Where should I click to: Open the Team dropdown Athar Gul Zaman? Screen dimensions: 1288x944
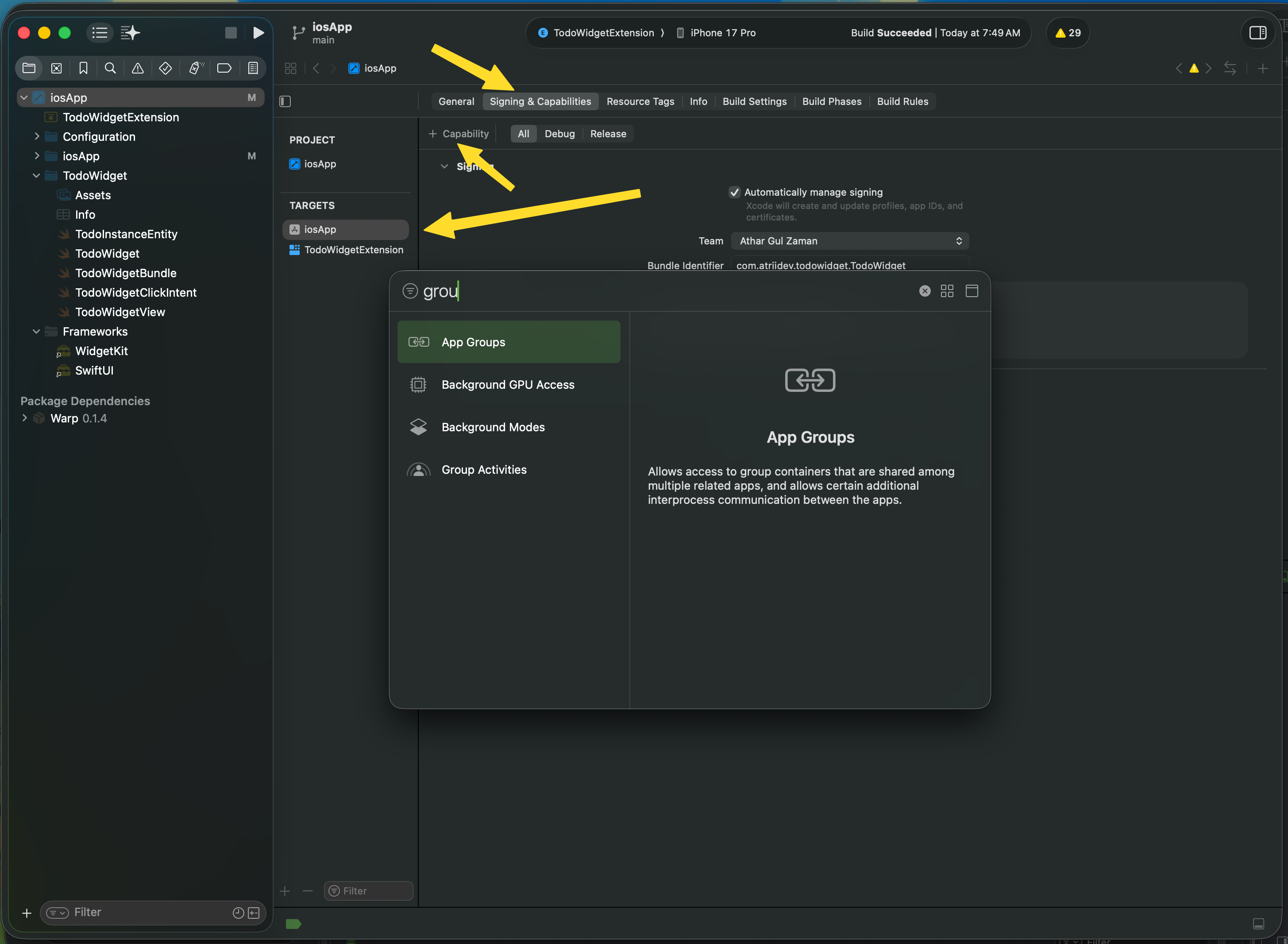tap(850, 240)
